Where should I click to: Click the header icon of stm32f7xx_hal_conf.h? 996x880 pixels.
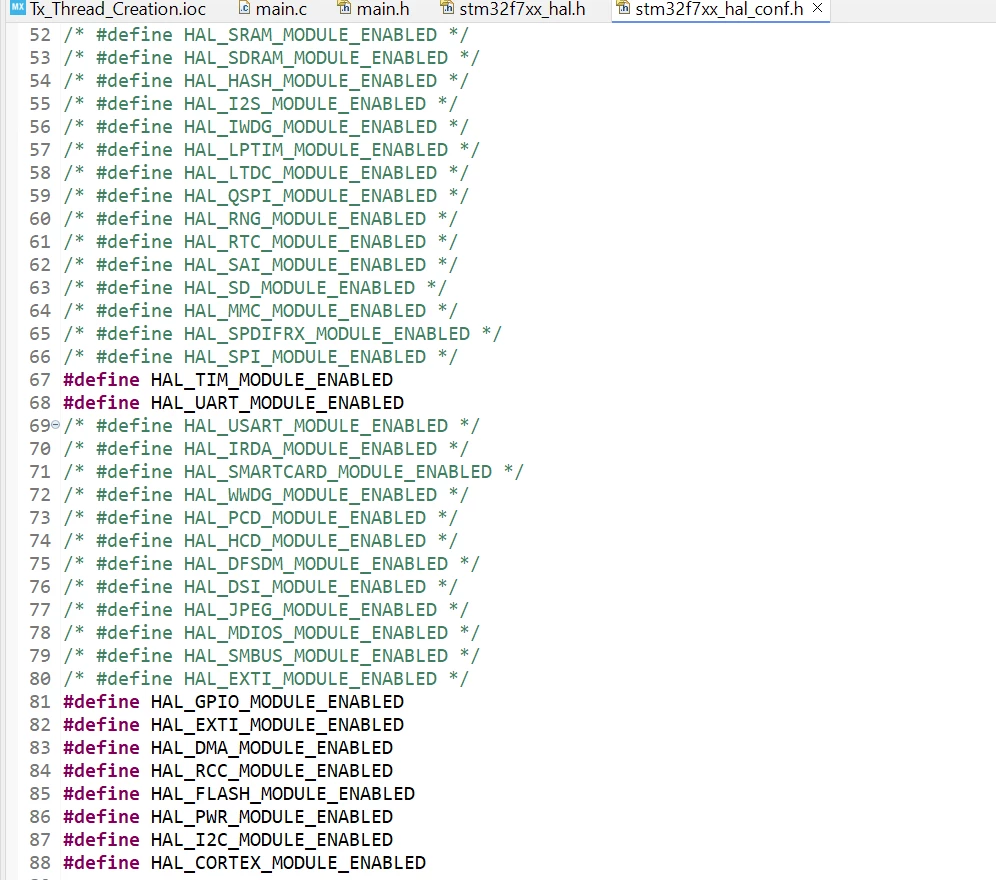coord(623,8)
